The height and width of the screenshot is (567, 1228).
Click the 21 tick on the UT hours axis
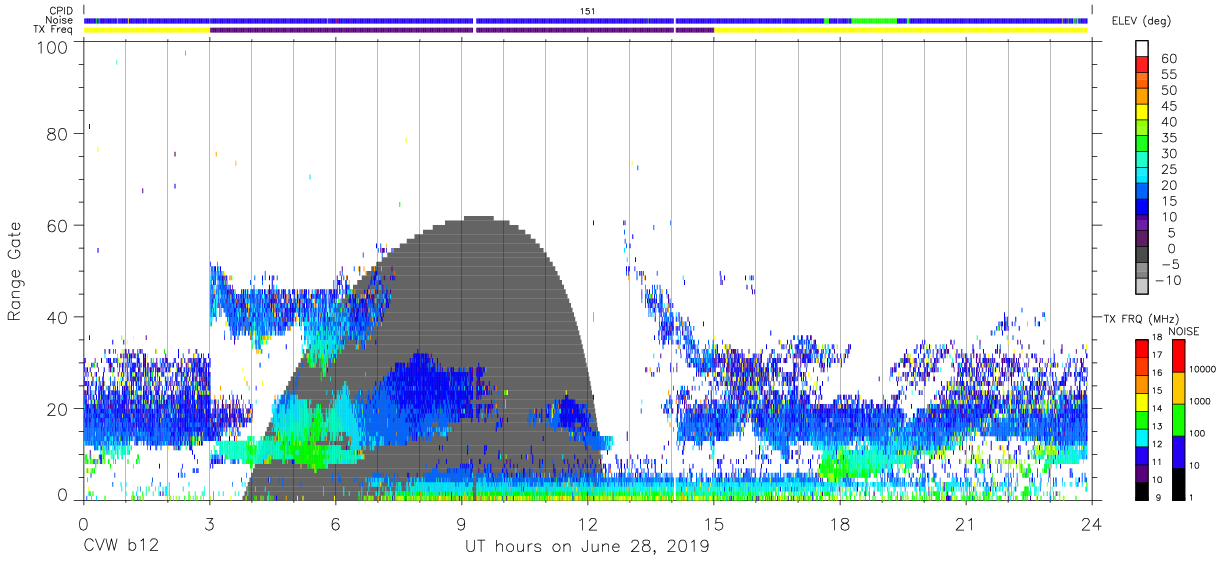coord(965,524)
